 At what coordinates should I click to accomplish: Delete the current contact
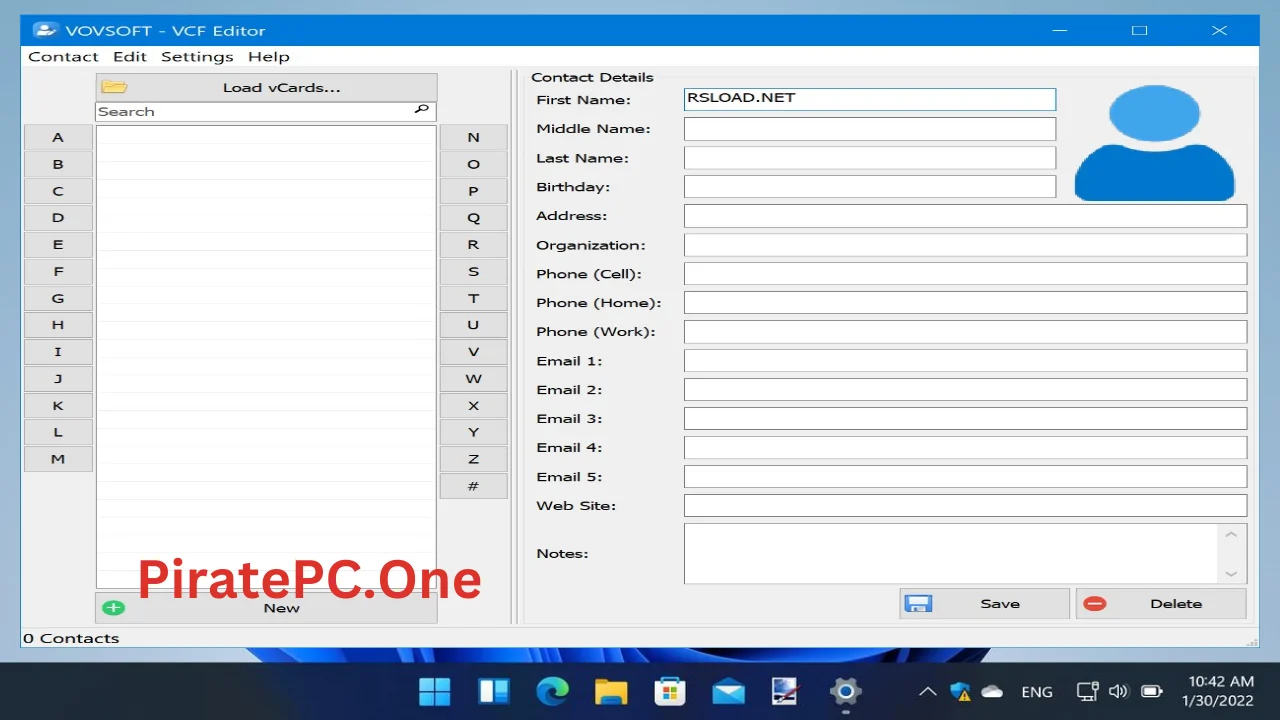pyautogui.click(x=1161, y=603)
